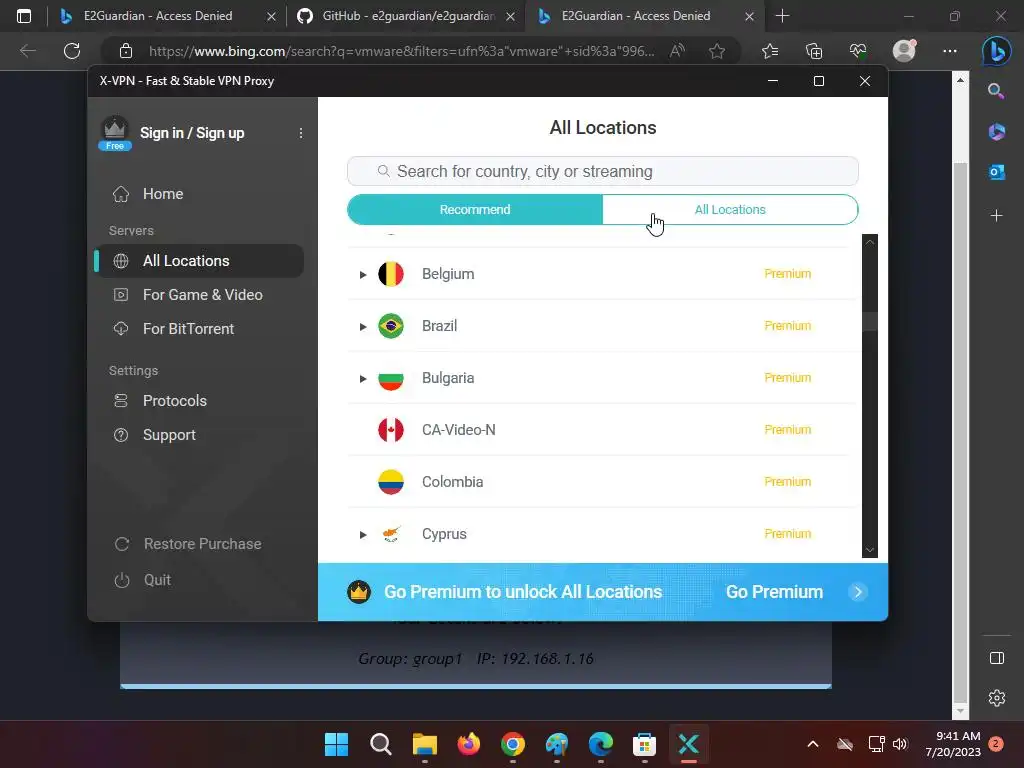Click the Support question-mark icon
1024x768 pixels.
(121, 435)
